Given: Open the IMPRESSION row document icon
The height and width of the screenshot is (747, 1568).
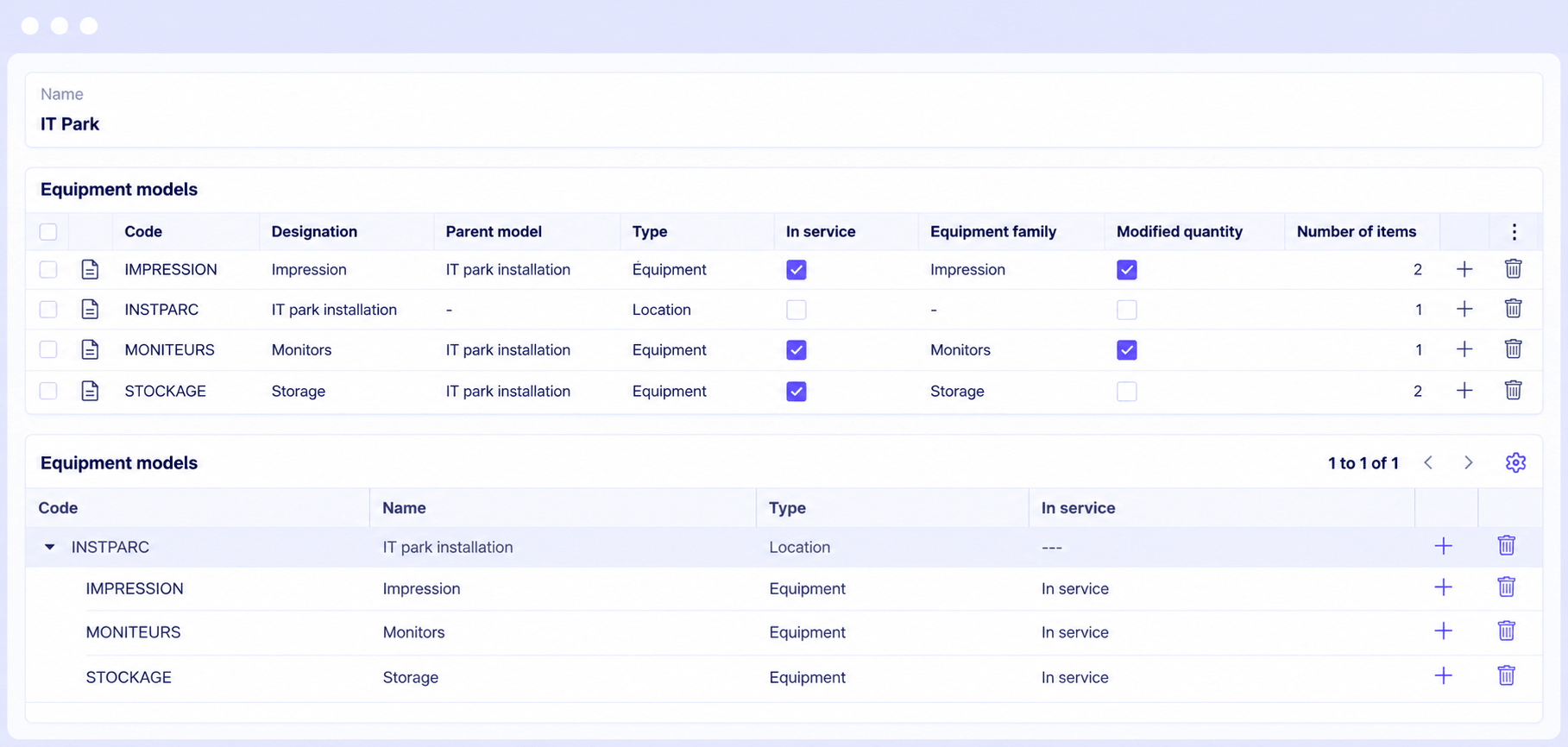Looking at the screenshot, I should click(90, 269).
